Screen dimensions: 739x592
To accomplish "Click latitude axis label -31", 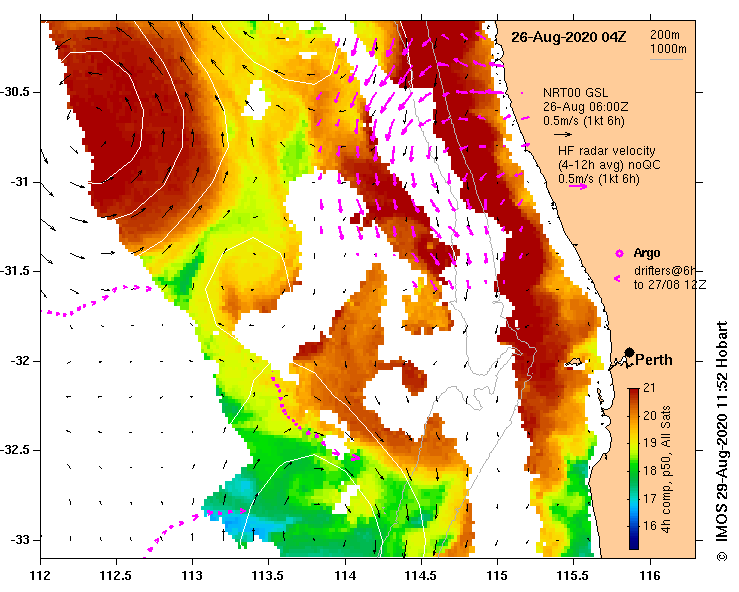I will click(x=19, y=182).
